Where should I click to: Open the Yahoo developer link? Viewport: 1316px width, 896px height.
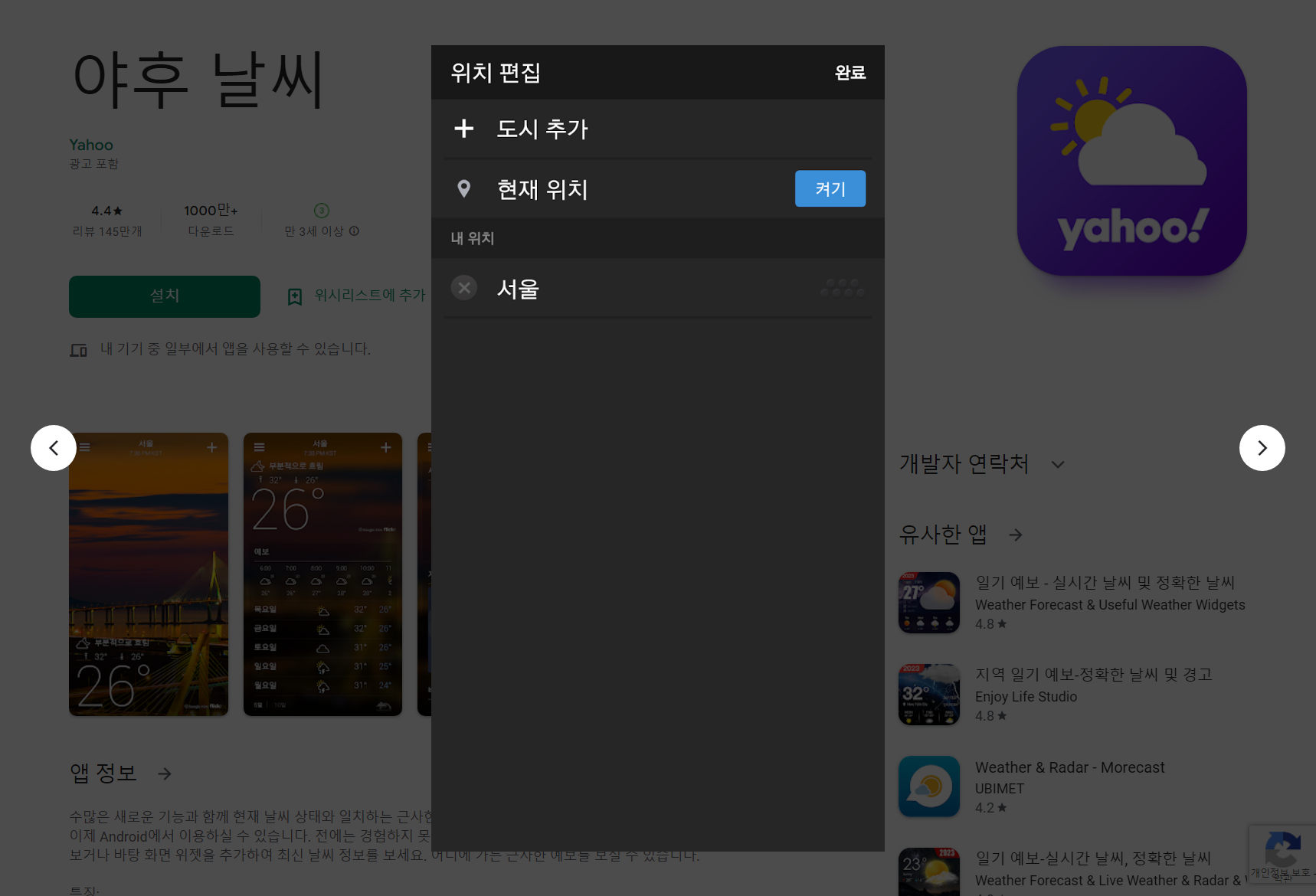point(91,145)
